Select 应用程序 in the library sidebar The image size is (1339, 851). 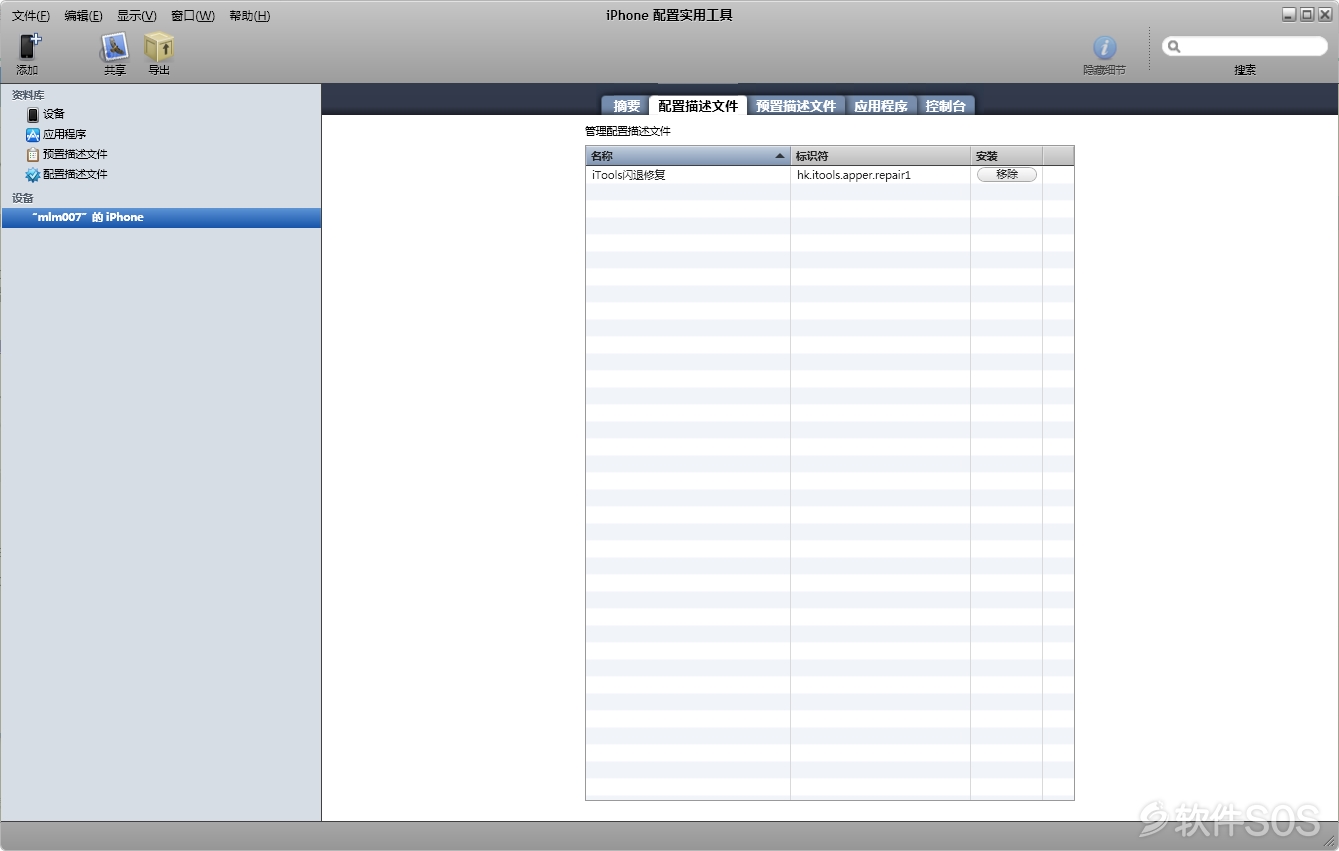[x=65, y=134]
